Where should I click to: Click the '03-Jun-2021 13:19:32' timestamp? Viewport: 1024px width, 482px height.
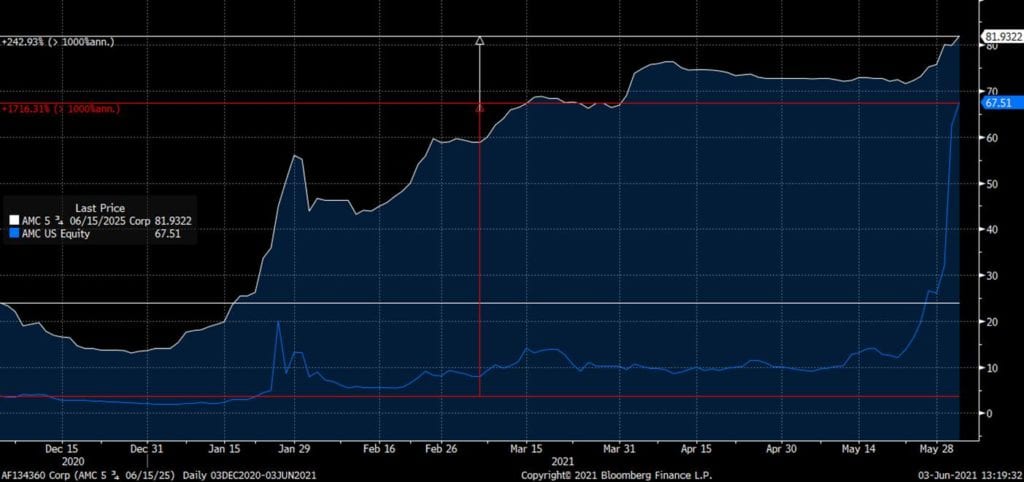[972, 475]
